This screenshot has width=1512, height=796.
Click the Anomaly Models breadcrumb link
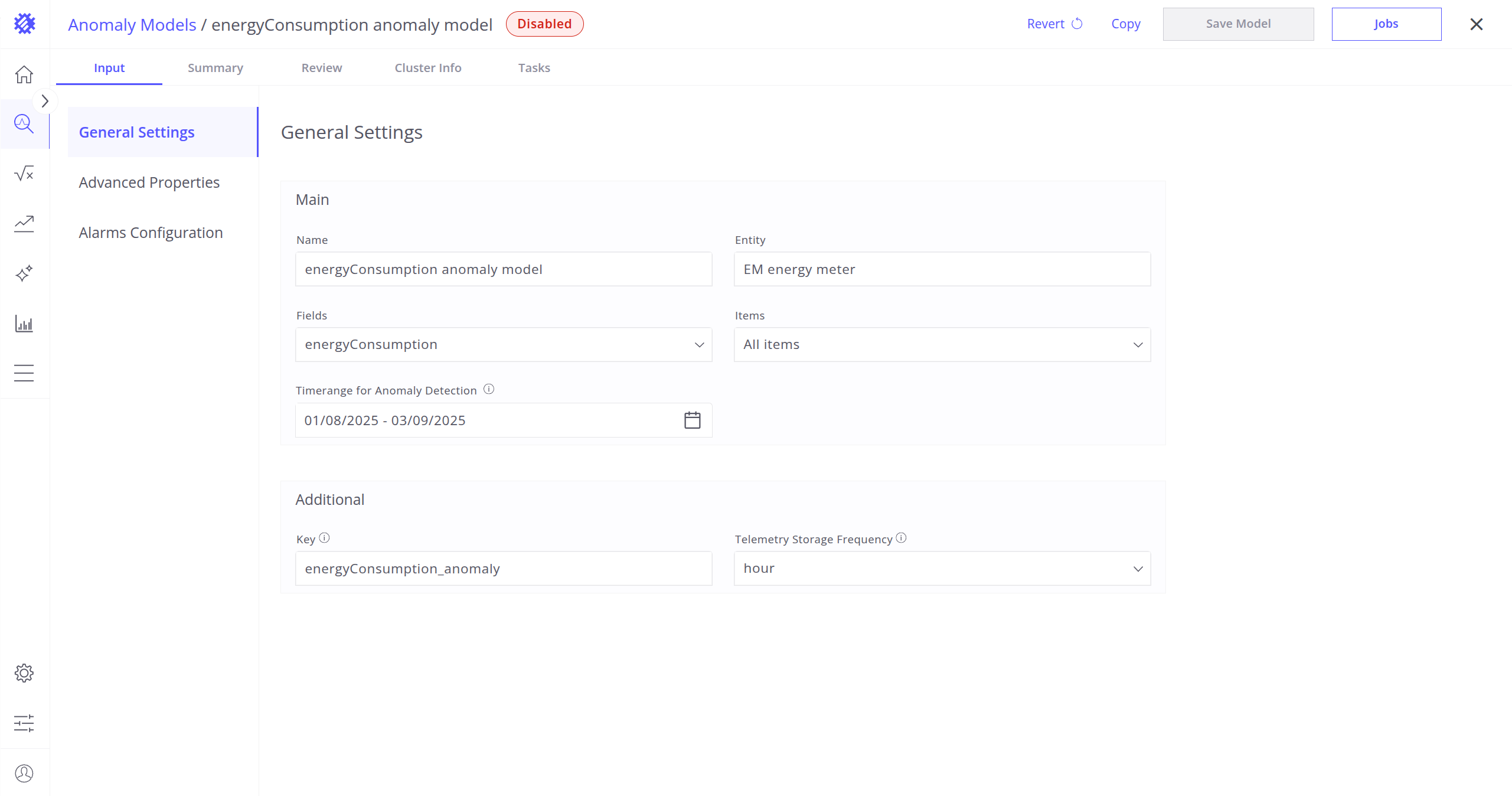132,25
